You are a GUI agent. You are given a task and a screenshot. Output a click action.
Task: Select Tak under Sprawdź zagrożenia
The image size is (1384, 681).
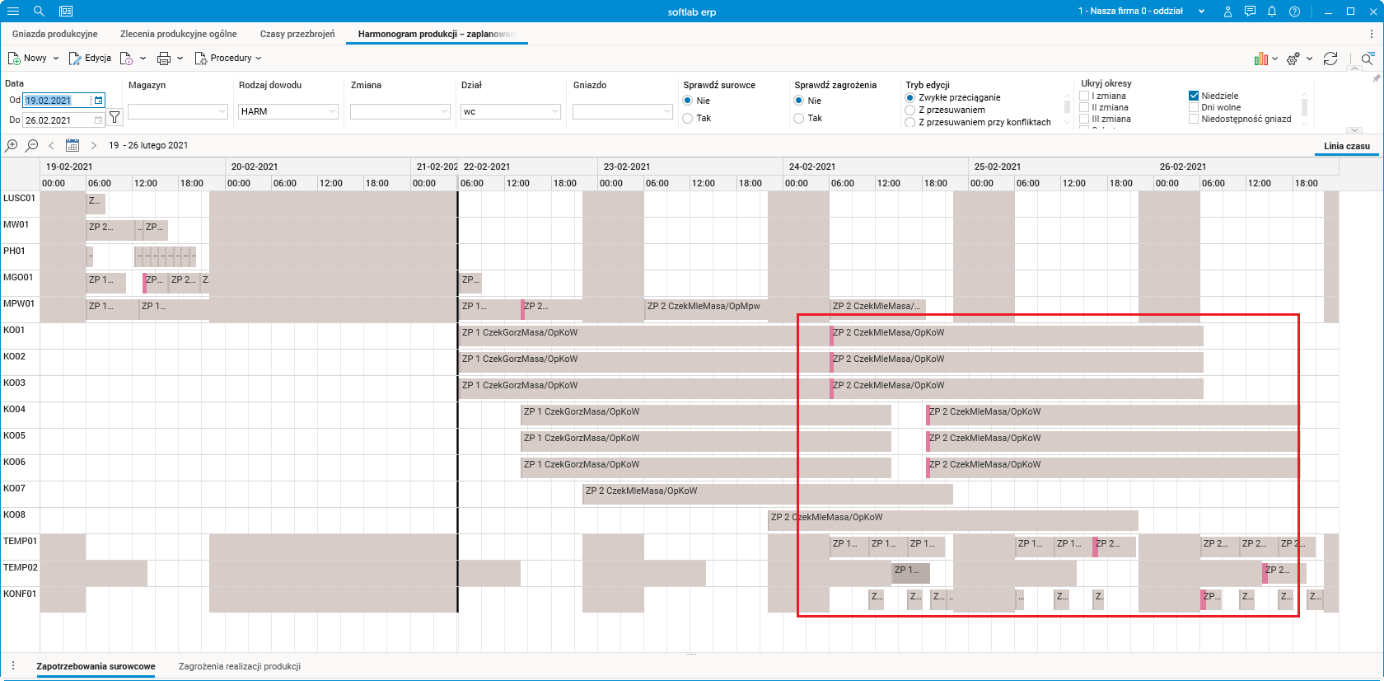tap(798, 118)
